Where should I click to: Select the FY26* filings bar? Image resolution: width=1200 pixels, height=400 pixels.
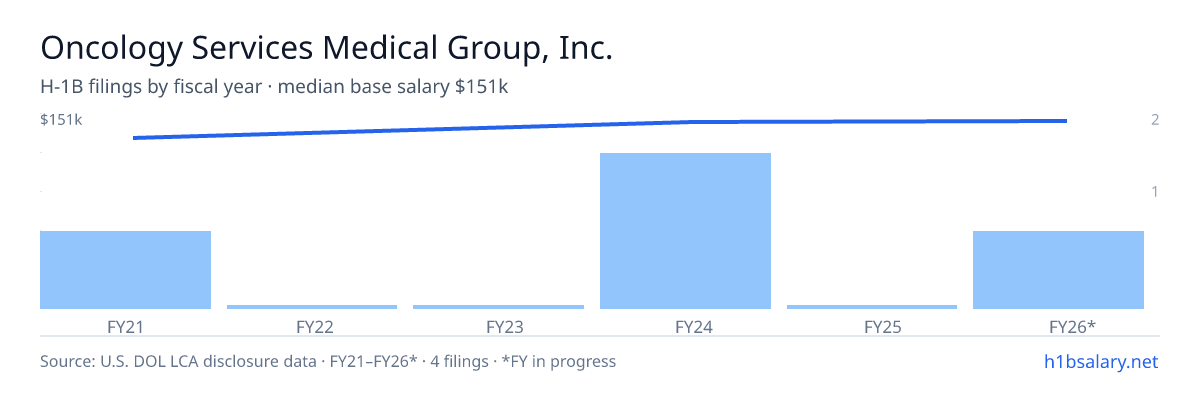coord(1058,270)
